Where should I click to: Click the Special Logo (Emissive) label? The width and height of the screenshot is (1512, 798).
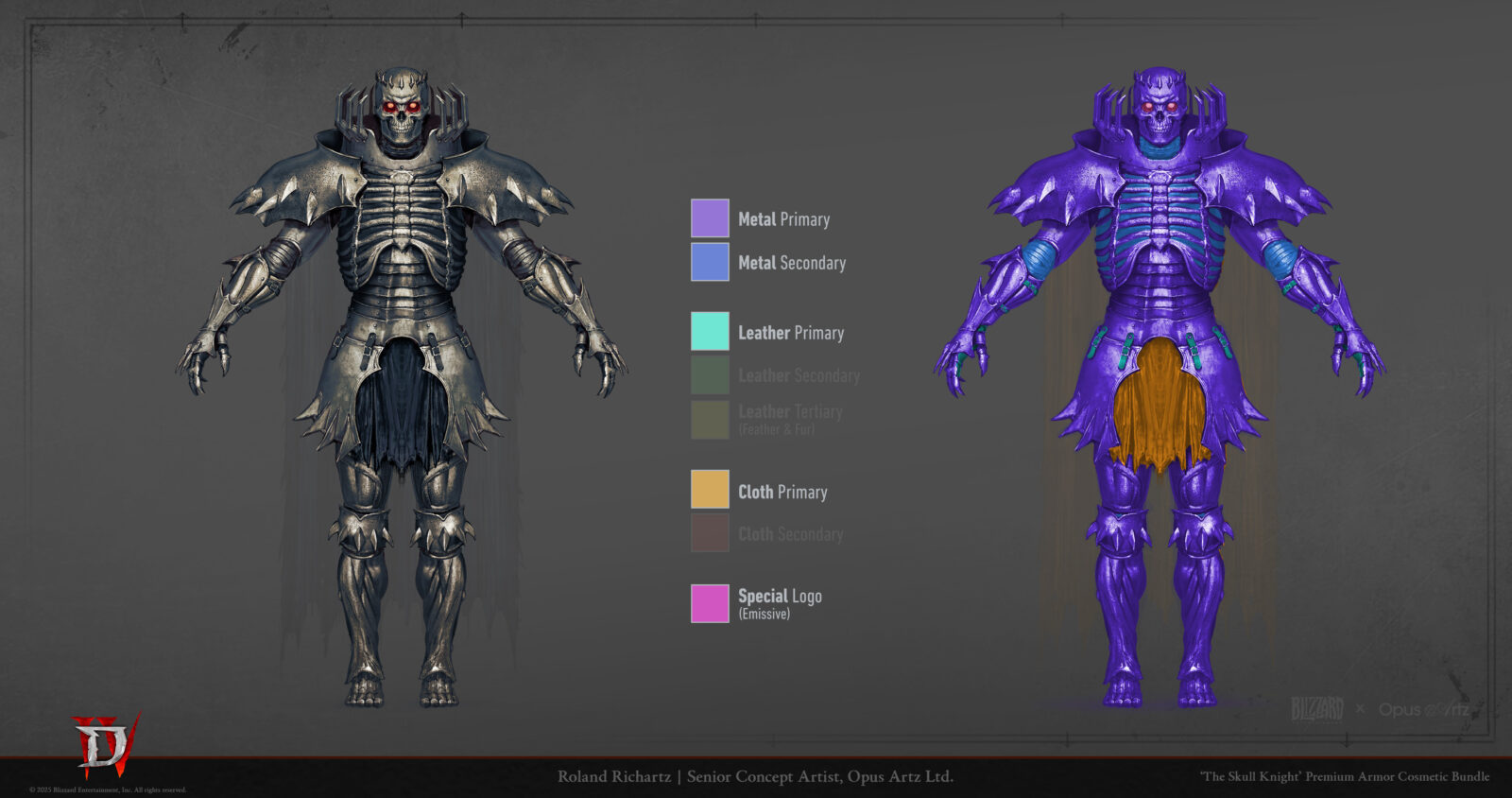pyautogui.click(x=779, y=603)
